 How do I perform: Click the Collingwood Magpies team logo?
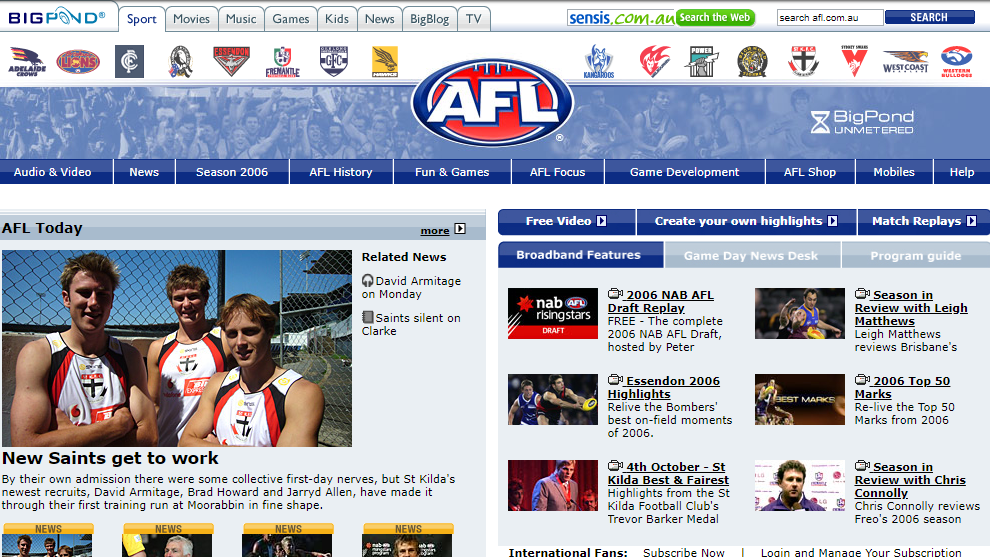click(x=181, y=61)
